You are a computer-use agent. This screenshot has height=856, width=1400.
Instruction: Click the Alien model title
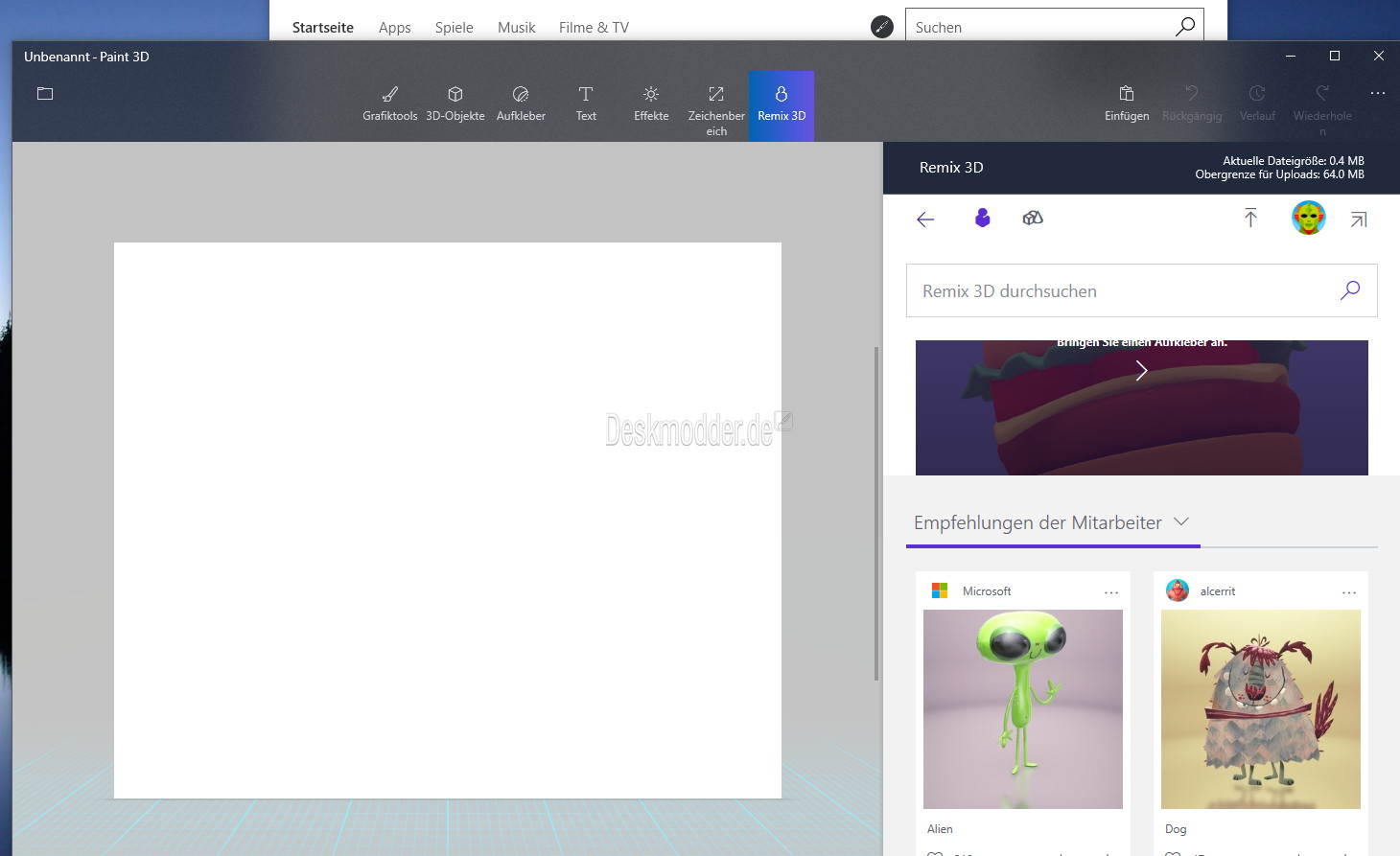[x=940, y=829]
